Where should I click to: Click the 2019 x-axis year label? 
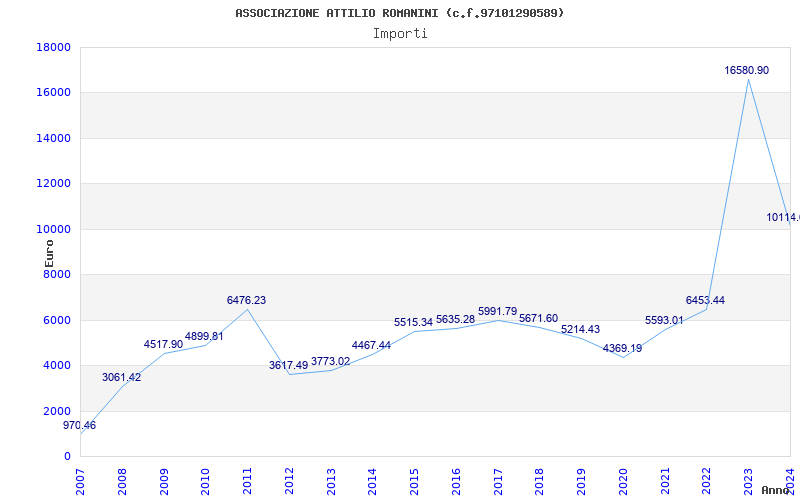click(582, 482)
